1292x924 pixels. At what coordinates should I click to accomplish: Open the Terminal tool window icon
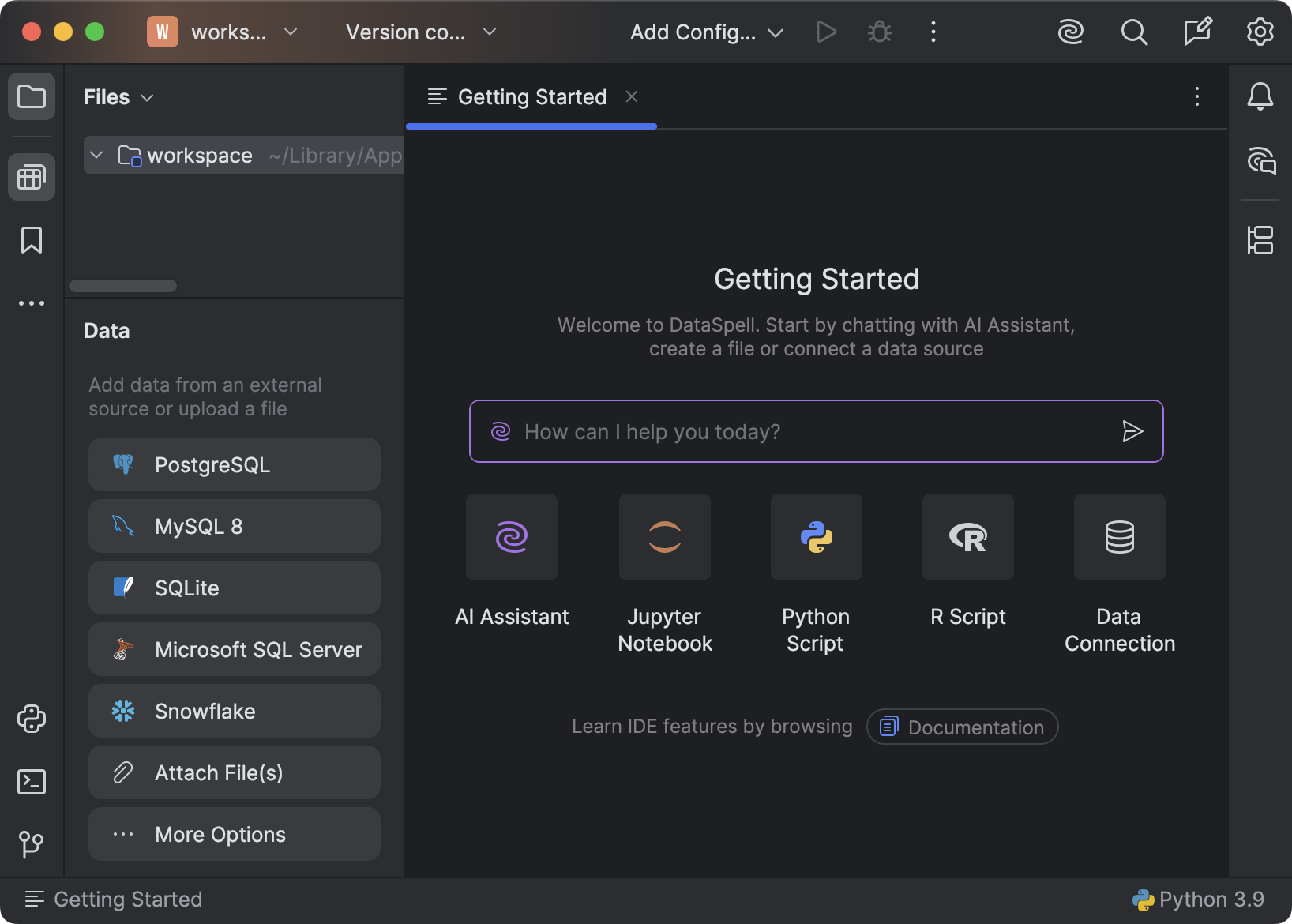pyautogui.click(x=31, y=782)
